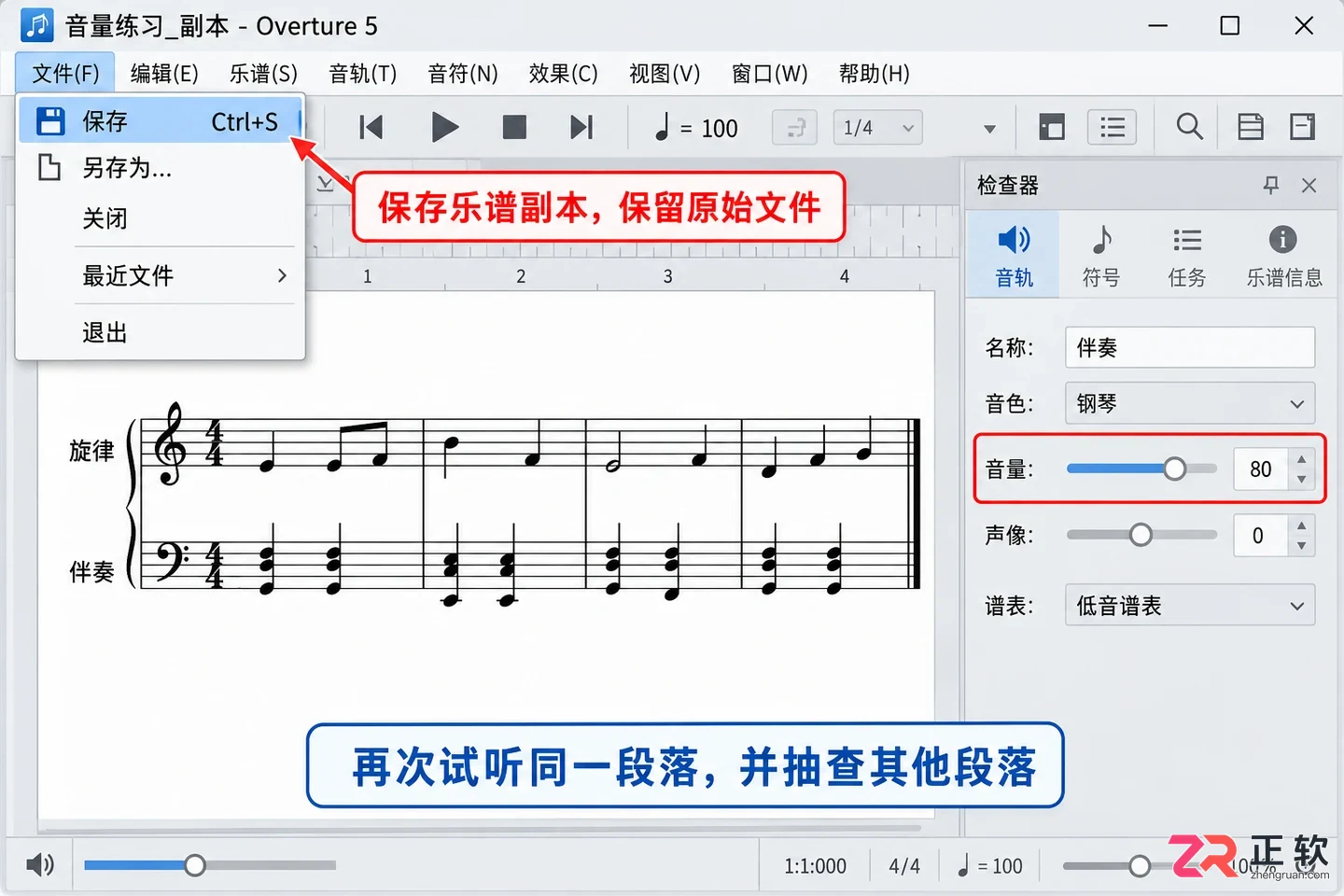Toggle the panel layout icon
Image resolution: width=1344 pixels, height=896 pixels.
1052,127
